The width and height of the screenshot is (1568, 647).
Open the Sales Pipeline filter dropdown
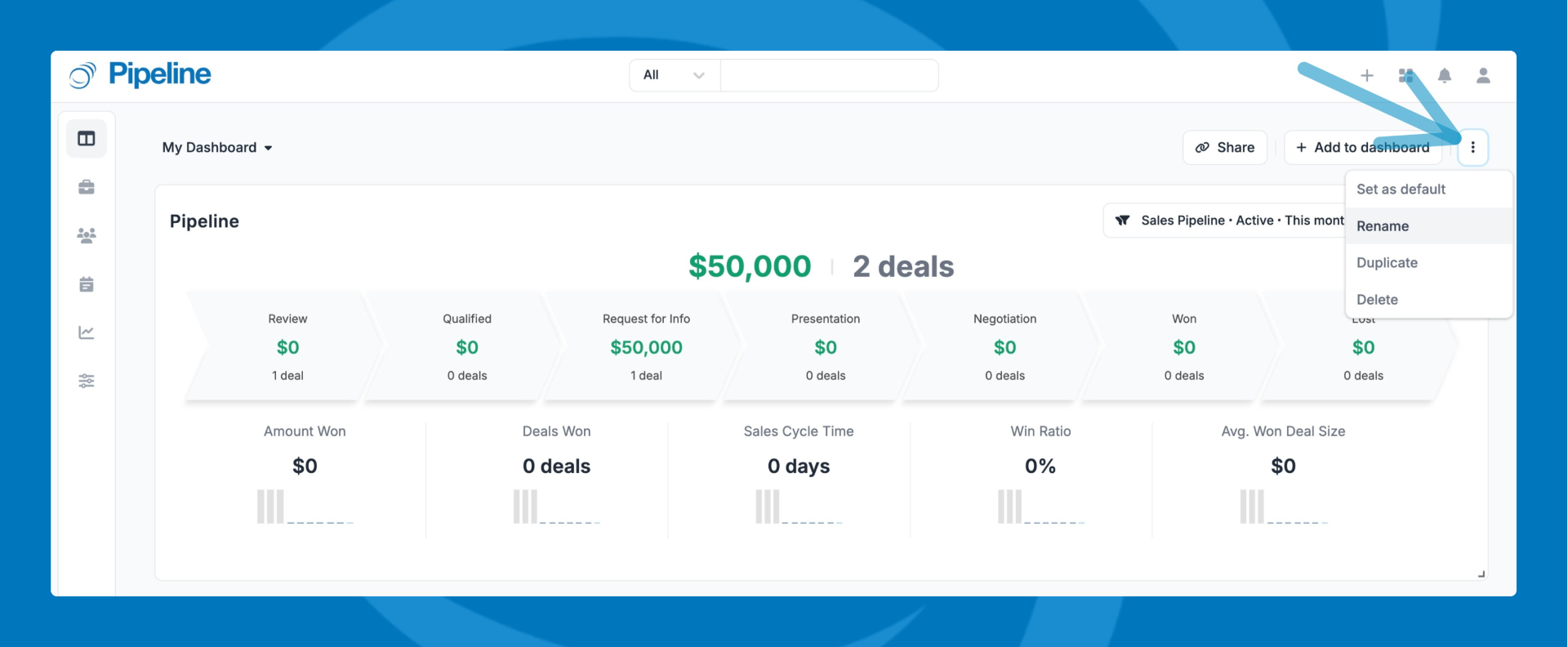(x=1225, y=221)
